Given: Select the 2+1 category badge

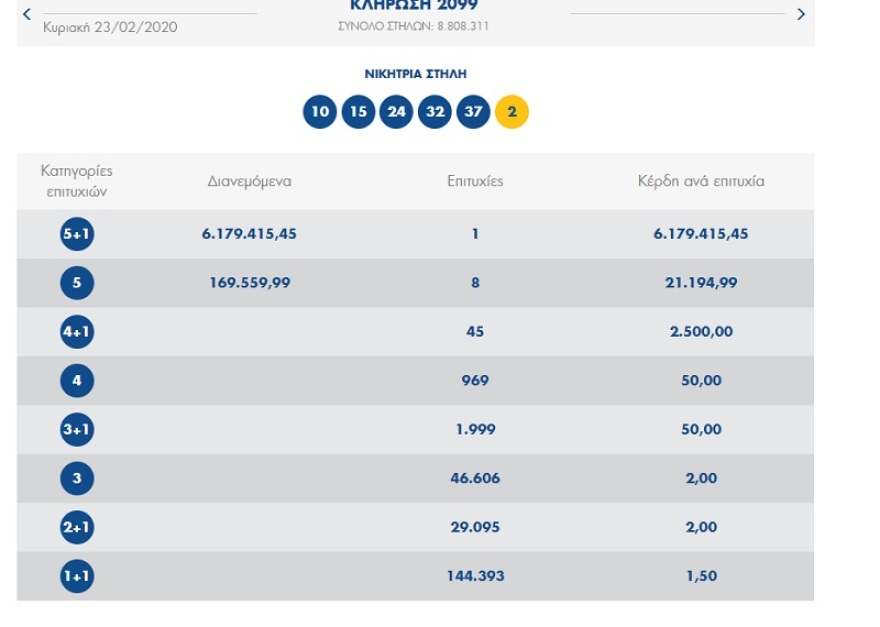Looking at the screenshot, I should (77, 528).
